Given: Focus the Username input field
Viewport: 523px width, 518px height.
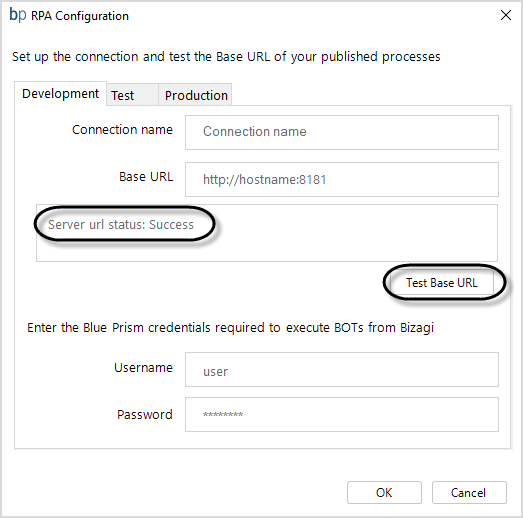Looking at the screenshot, I should coord(342,370).
